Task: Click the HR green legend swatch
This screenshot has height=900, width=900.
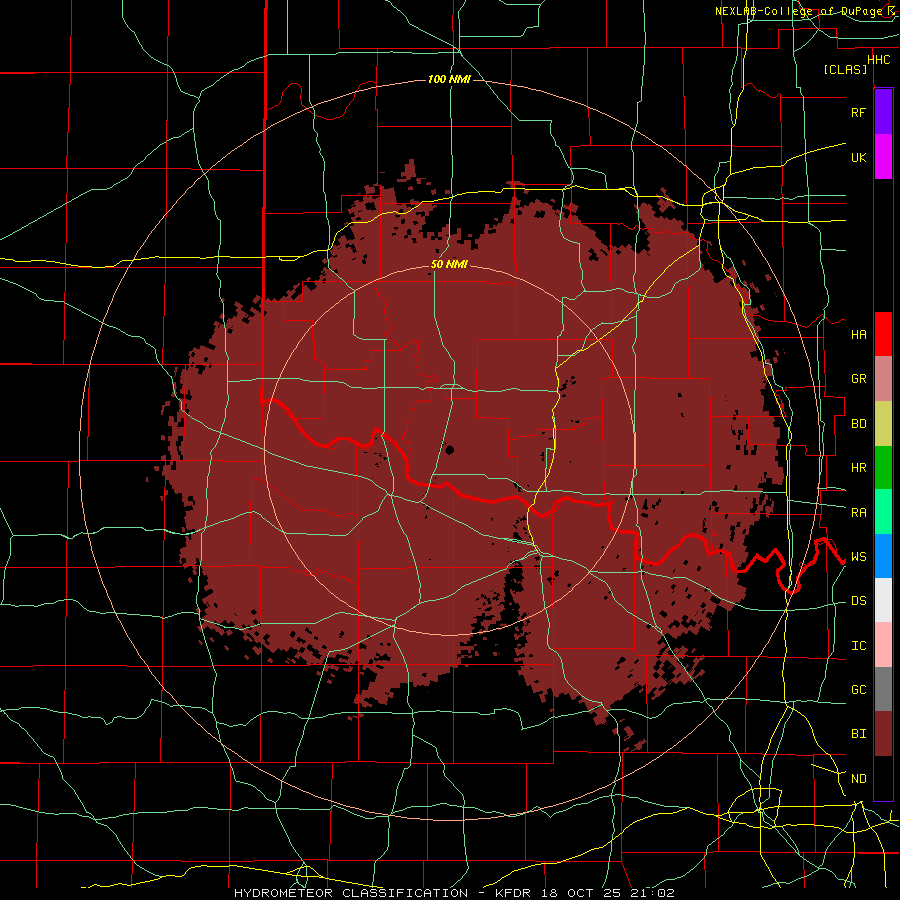Action: [883, 467]
